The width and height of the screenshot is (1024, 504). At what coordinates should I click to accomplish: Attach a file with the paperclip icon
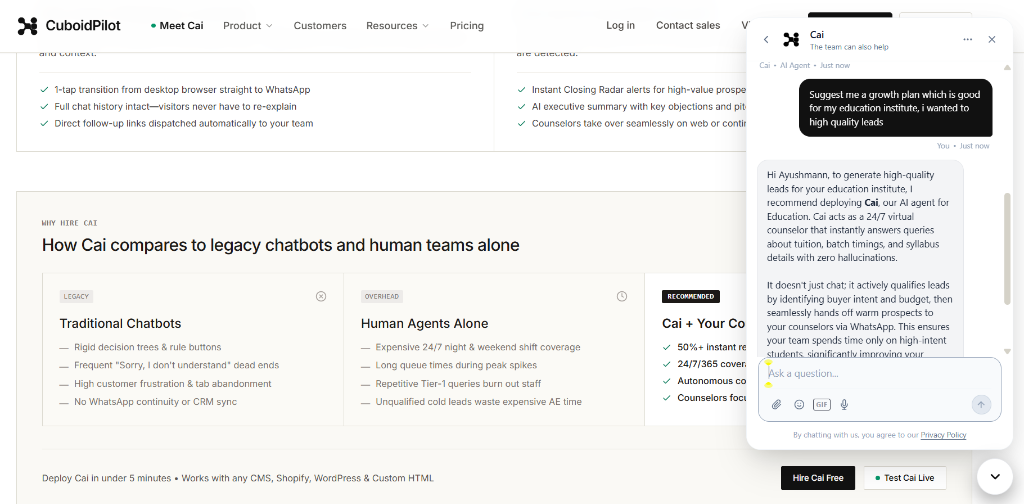pyautogui.click(x=776, y=405)
